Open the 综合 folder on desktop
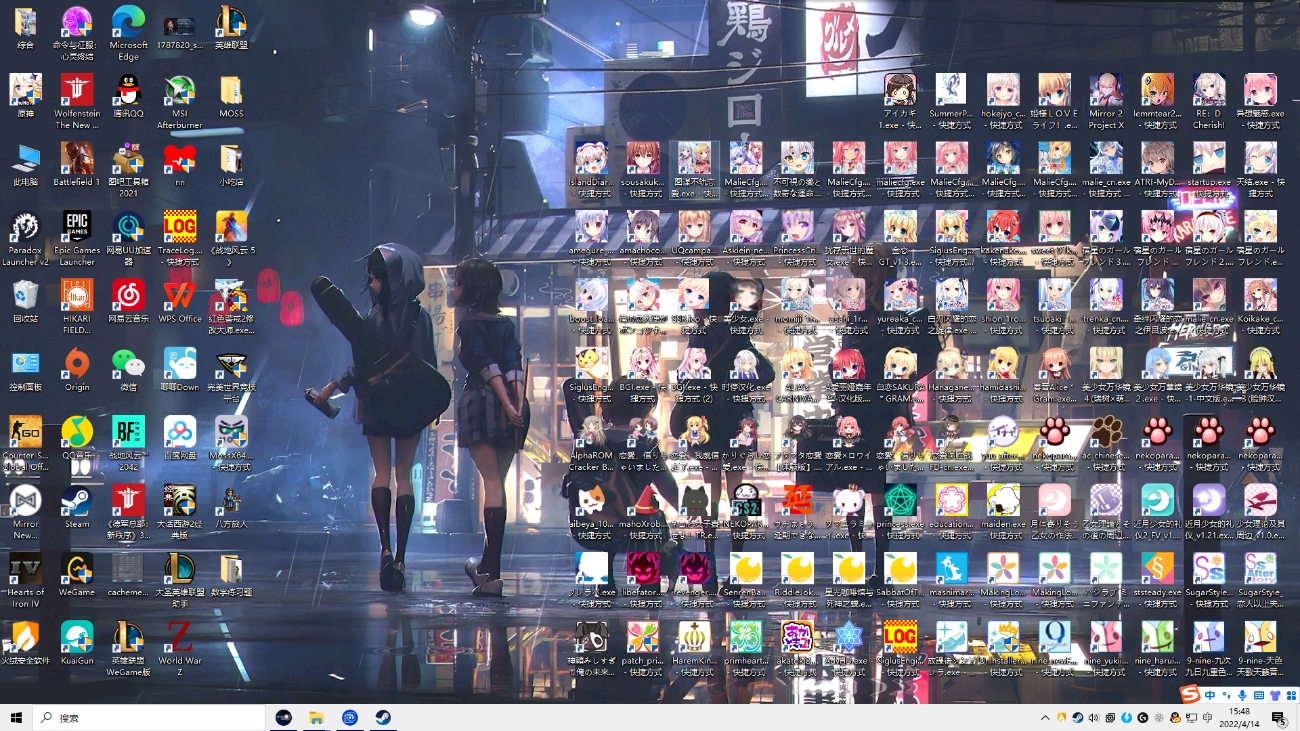The height and width of the screenshot is (731, 1300). [x=25, y=29]
